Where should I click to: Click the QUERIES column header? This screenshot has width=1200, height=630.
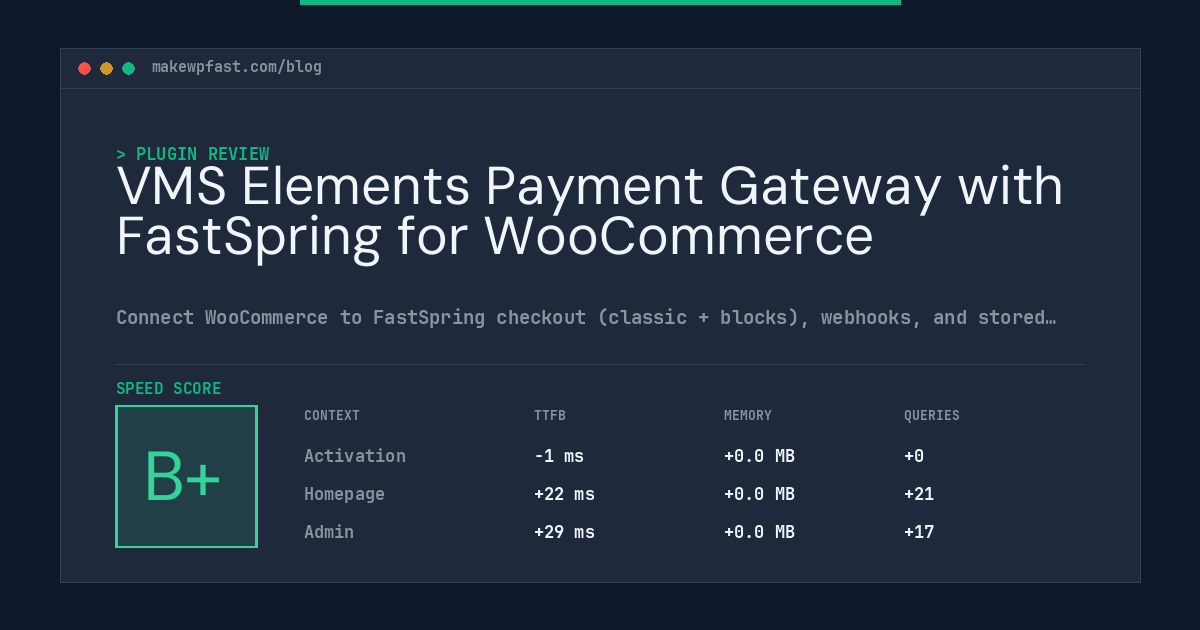click(932, 415)
